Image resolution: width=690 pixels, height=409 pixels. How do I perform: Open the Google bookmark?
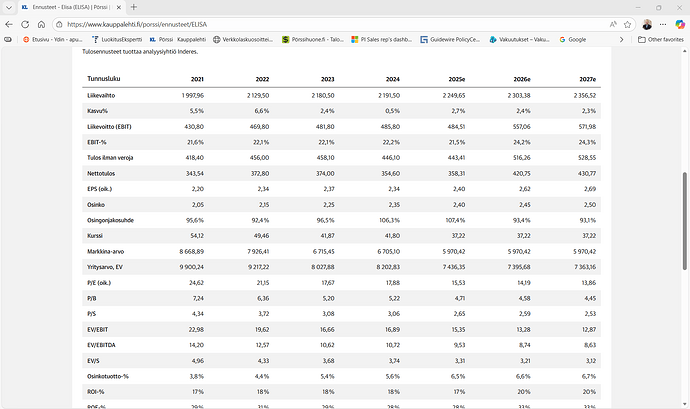tap(571, 39)
